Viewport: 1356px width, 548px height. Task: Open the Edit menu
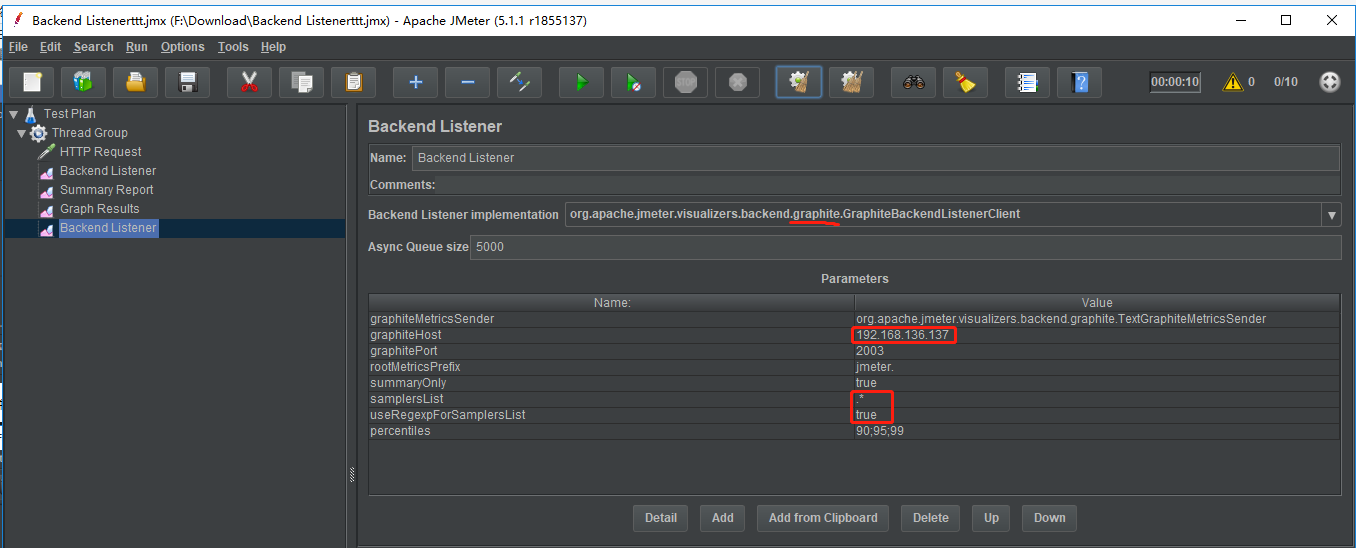51,47
